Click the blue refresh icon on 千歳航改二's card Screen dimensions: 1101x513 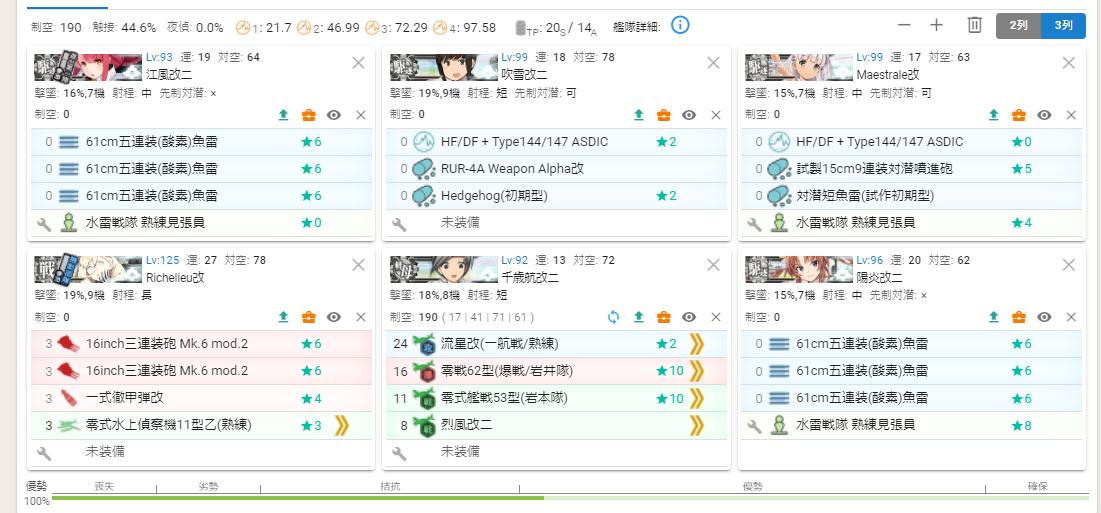pyautogui.click(x=614, y=317)
